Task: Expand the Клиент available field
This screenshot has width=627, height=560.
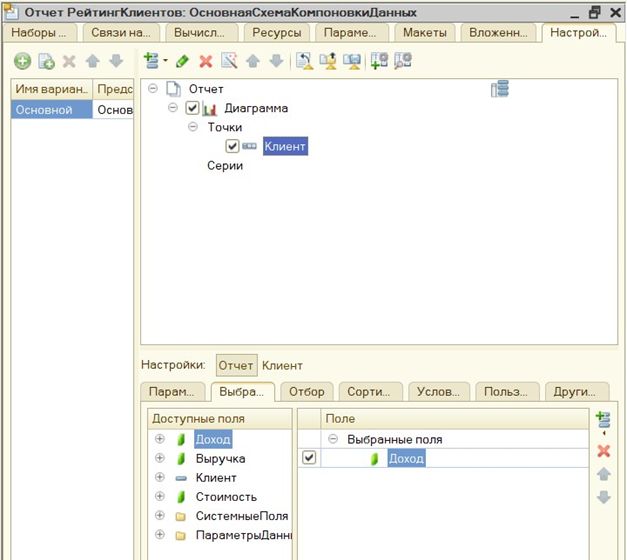Action: [160, 477]
